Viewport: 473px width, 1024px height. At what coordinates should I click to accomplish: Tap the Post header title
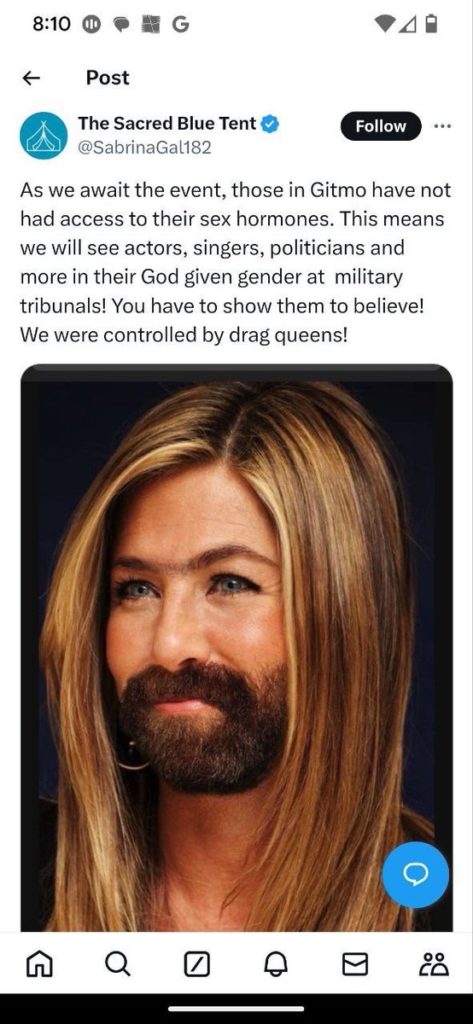108,78
